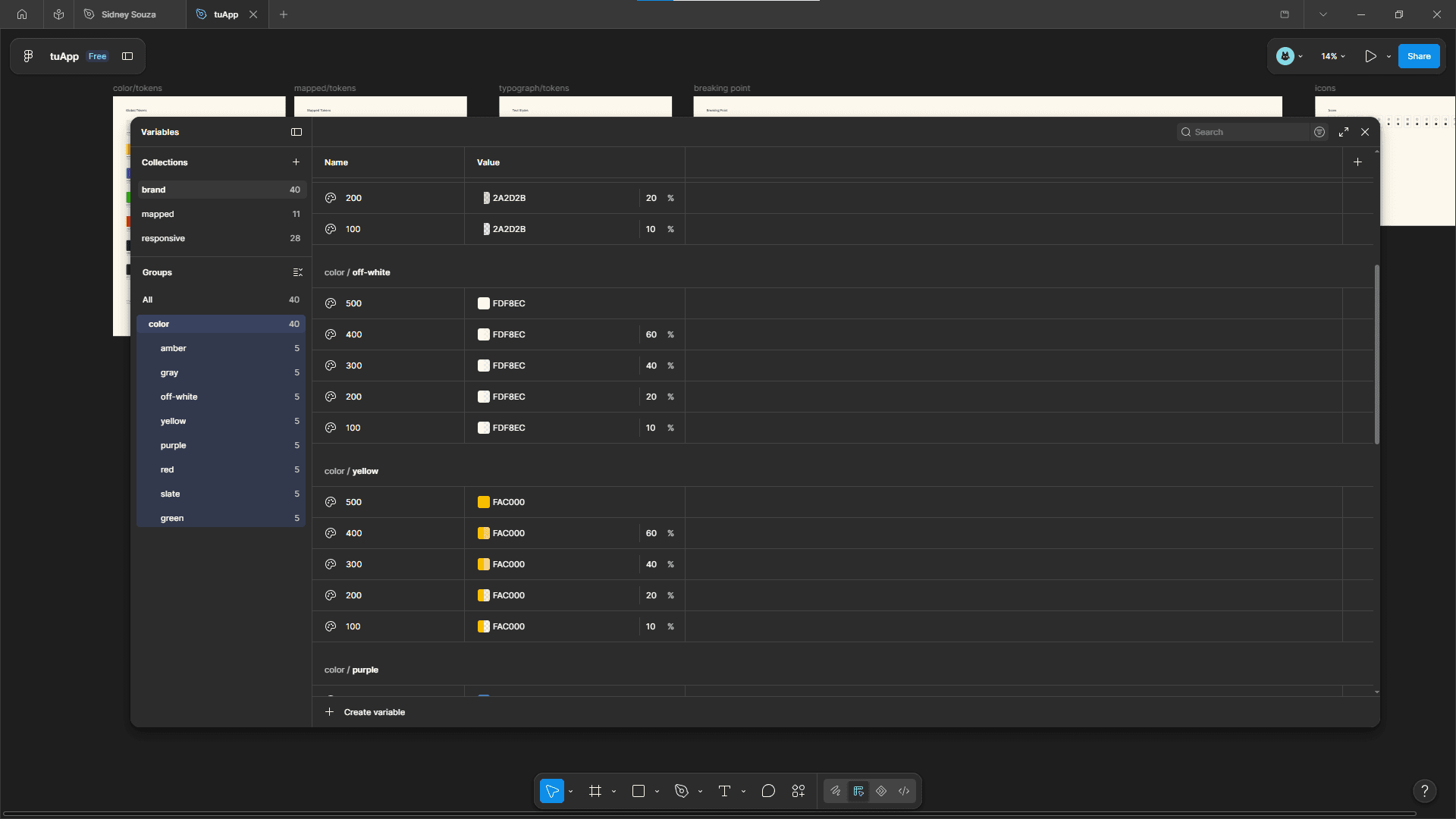Toggle the left panel layout button
Viewport: 1456px width, 819px height.
click(127, 56)
